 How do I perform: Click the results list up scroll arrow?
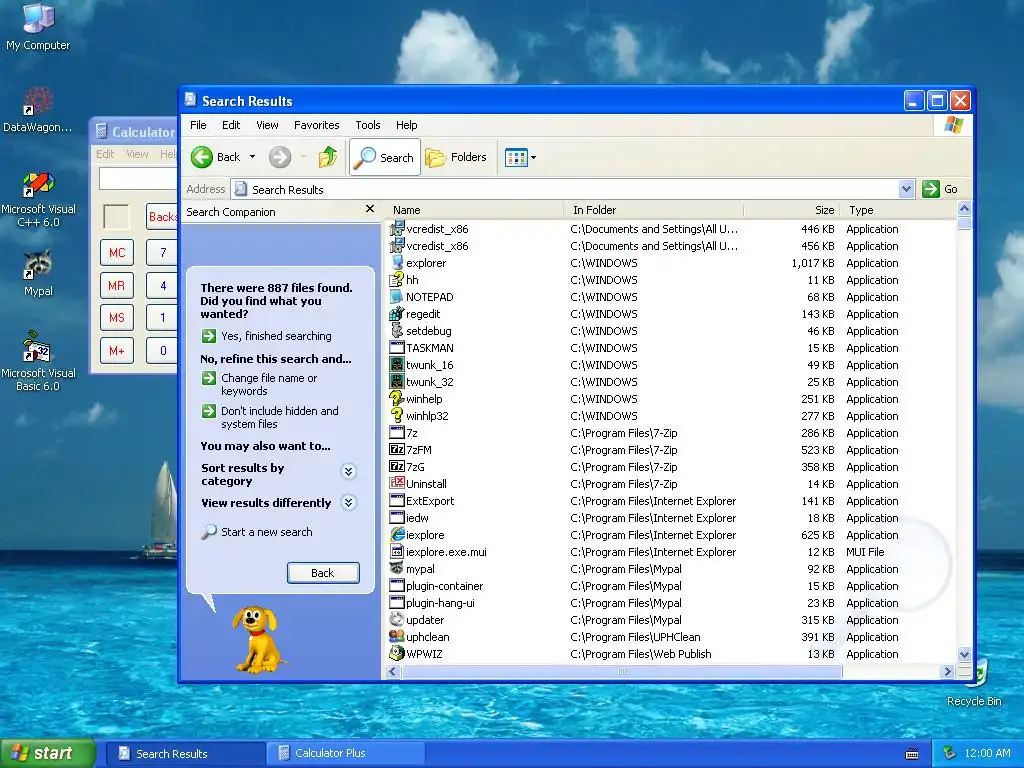tap(964, 209)
